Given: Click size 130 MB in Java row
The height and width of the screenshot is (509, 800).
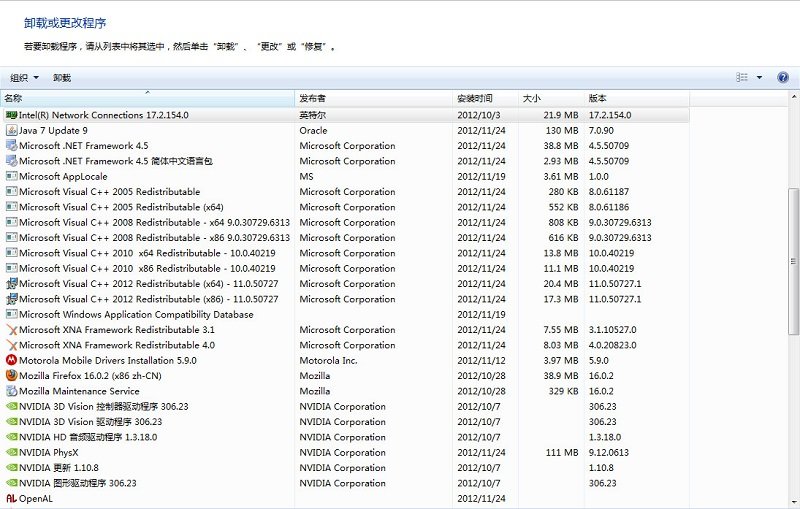Looking at the screenshot, I should pyautogui.click(x=562, y=131).
